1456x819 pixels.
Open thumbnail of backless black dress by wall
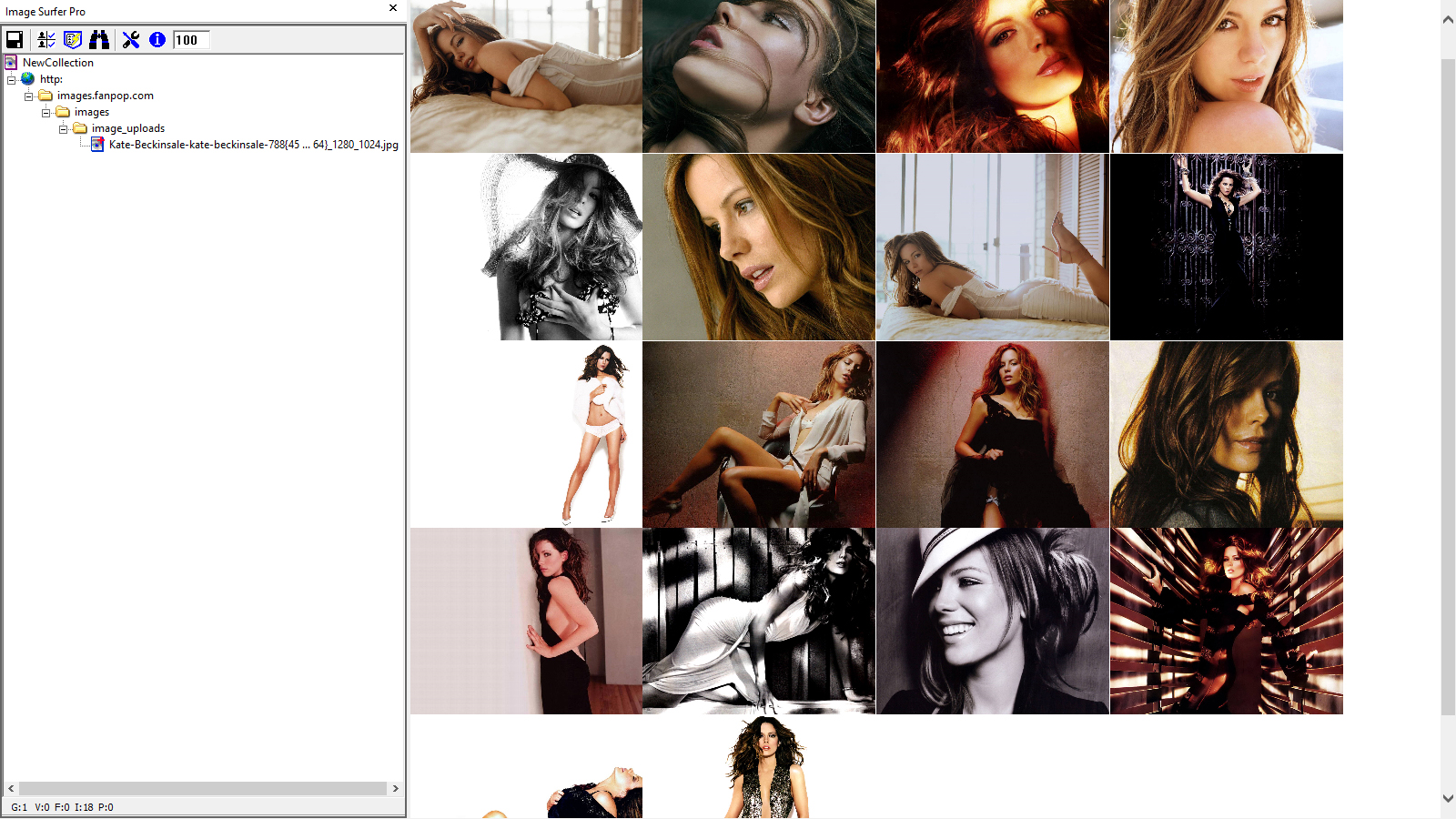coord(526,621)
